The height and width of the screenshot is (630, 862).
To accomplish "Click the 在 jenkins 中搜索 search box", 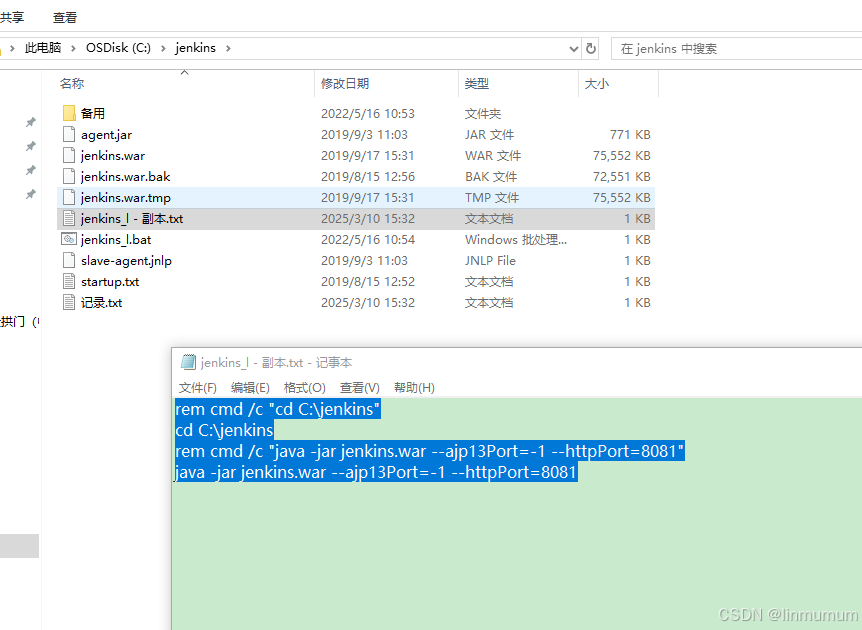I will (x=736, y=48).
